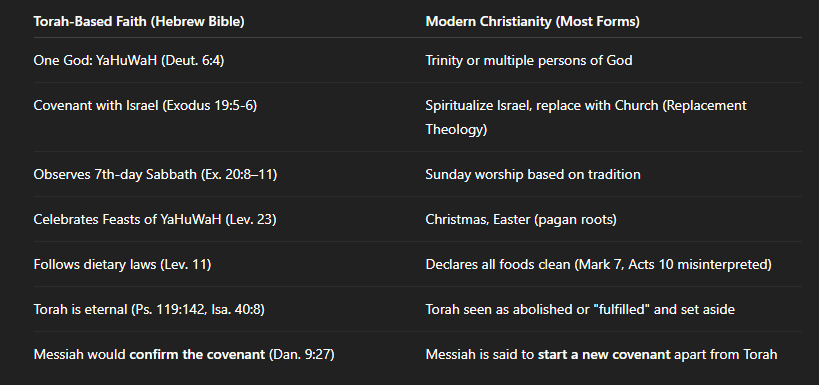Viewport: 819px width, 385px height.
Task: Click the 'Modern Christianity (Most Forms)' column header
Action: (x=533, y=22)
